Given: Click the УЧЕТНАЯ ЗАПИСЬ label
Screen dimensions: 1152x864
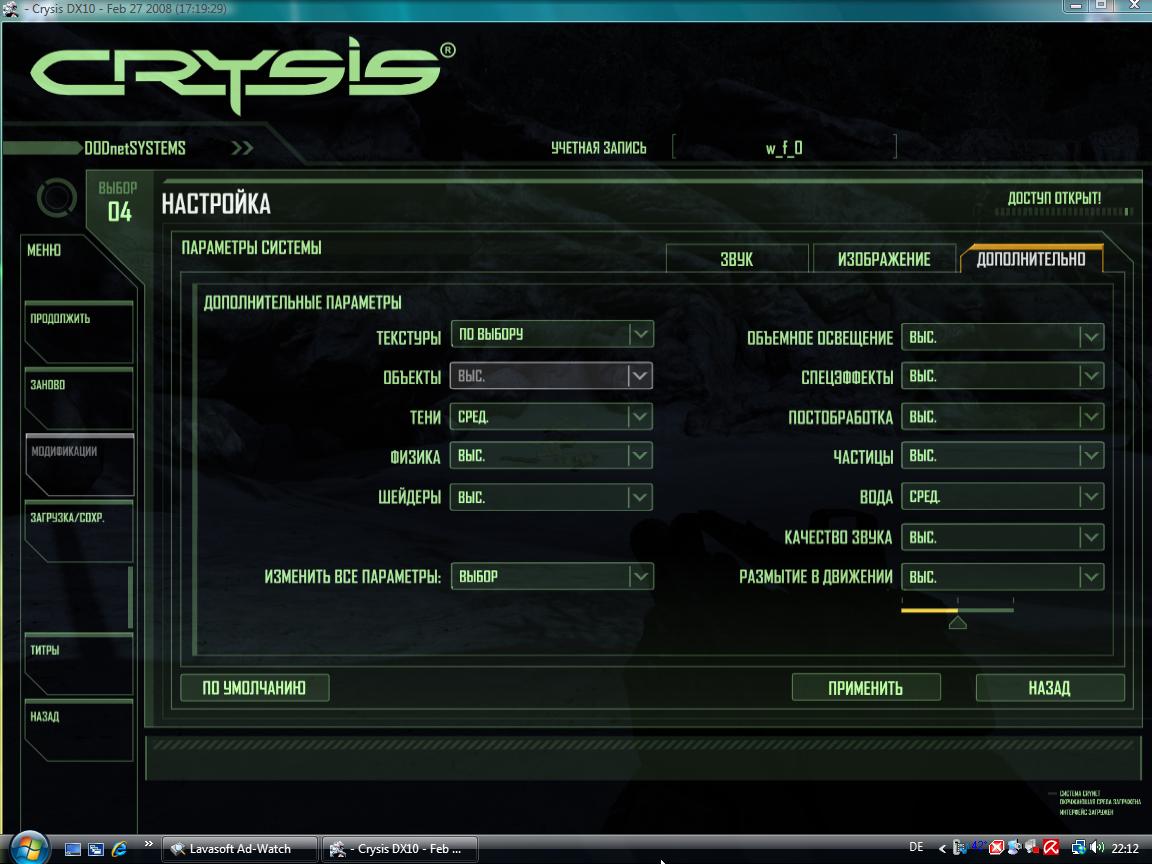Looking at the screenshot, I should [599, 148].
